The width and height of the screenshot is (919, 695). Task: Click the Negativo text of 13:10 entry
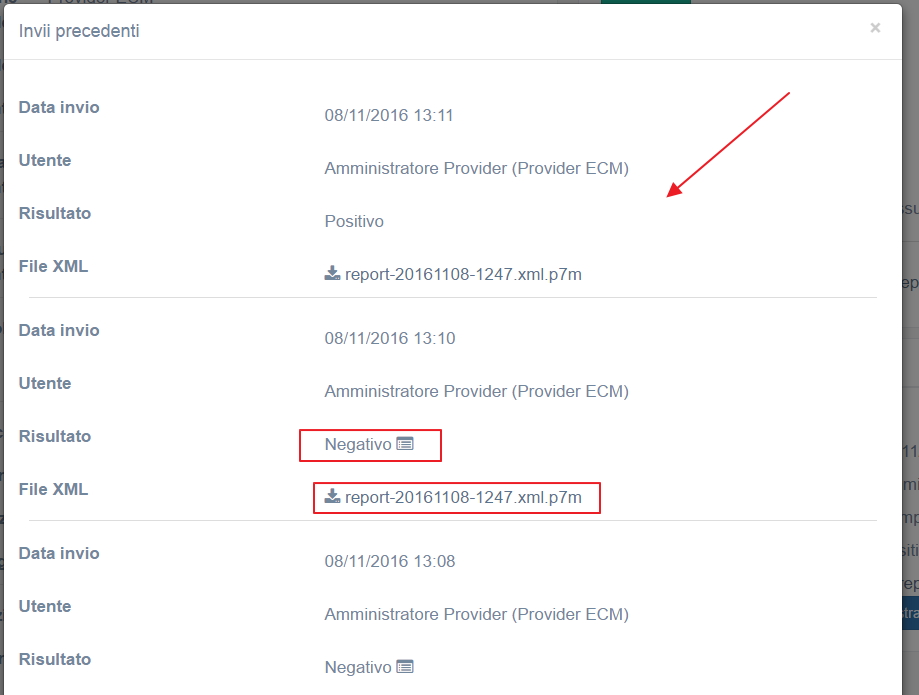click(x=358, y=444)
